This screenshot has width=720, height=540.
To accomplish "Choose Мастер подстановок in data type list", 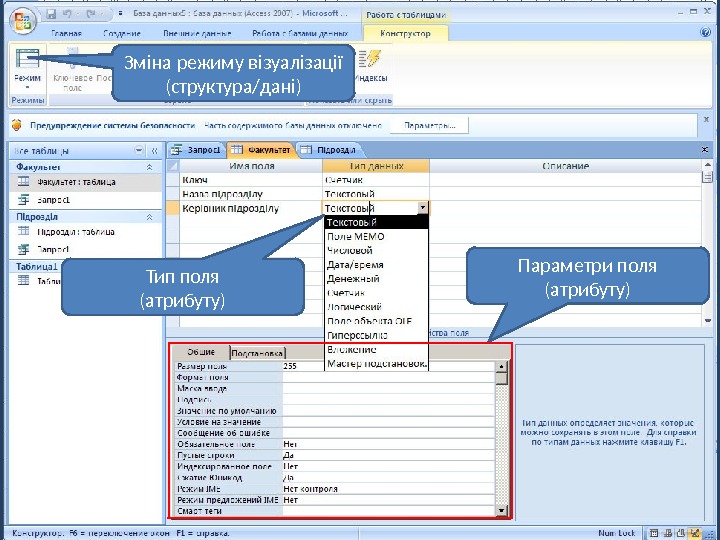I will 377,364.
